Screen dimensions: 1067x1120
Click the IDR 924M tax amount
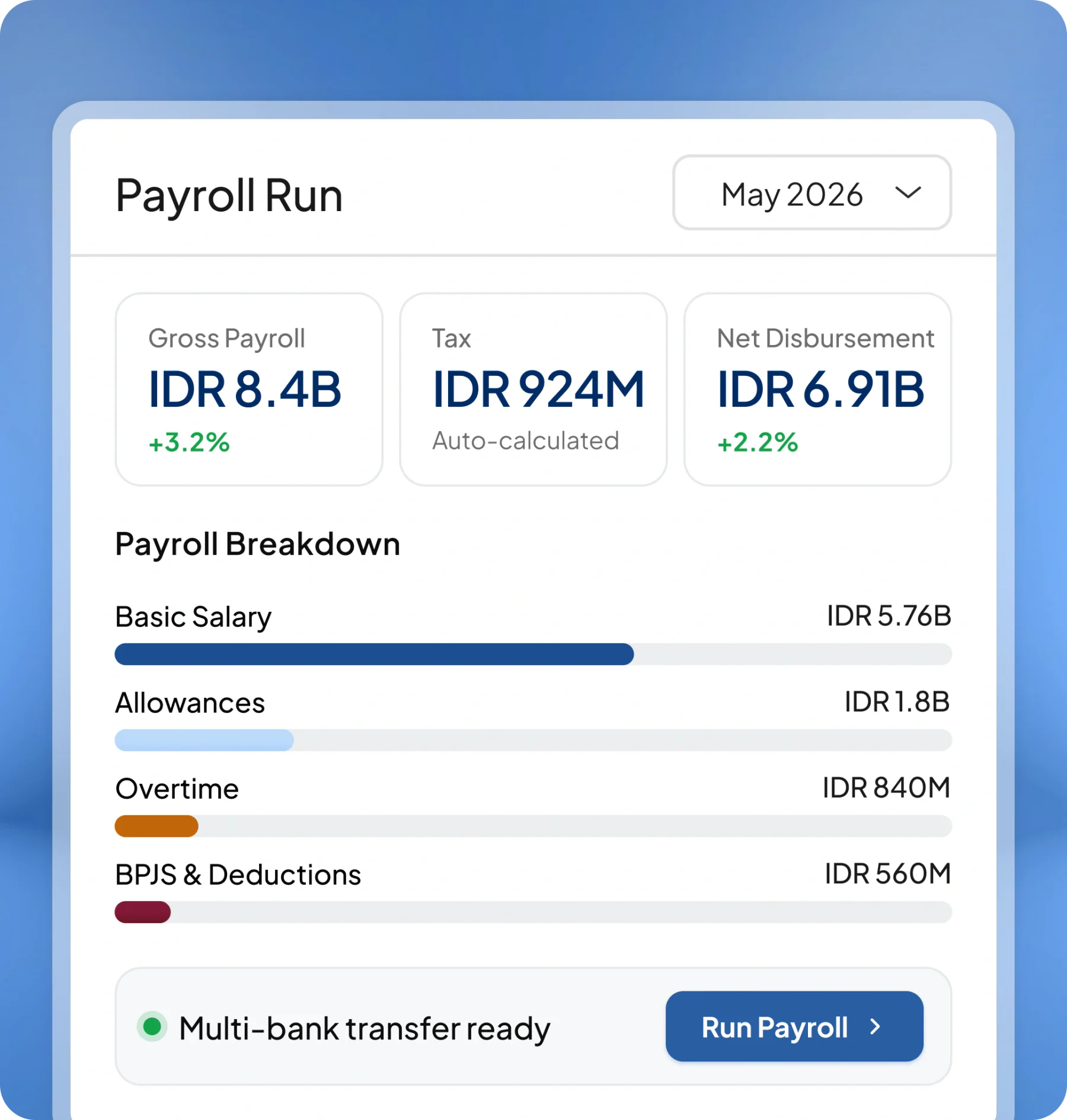538,390
